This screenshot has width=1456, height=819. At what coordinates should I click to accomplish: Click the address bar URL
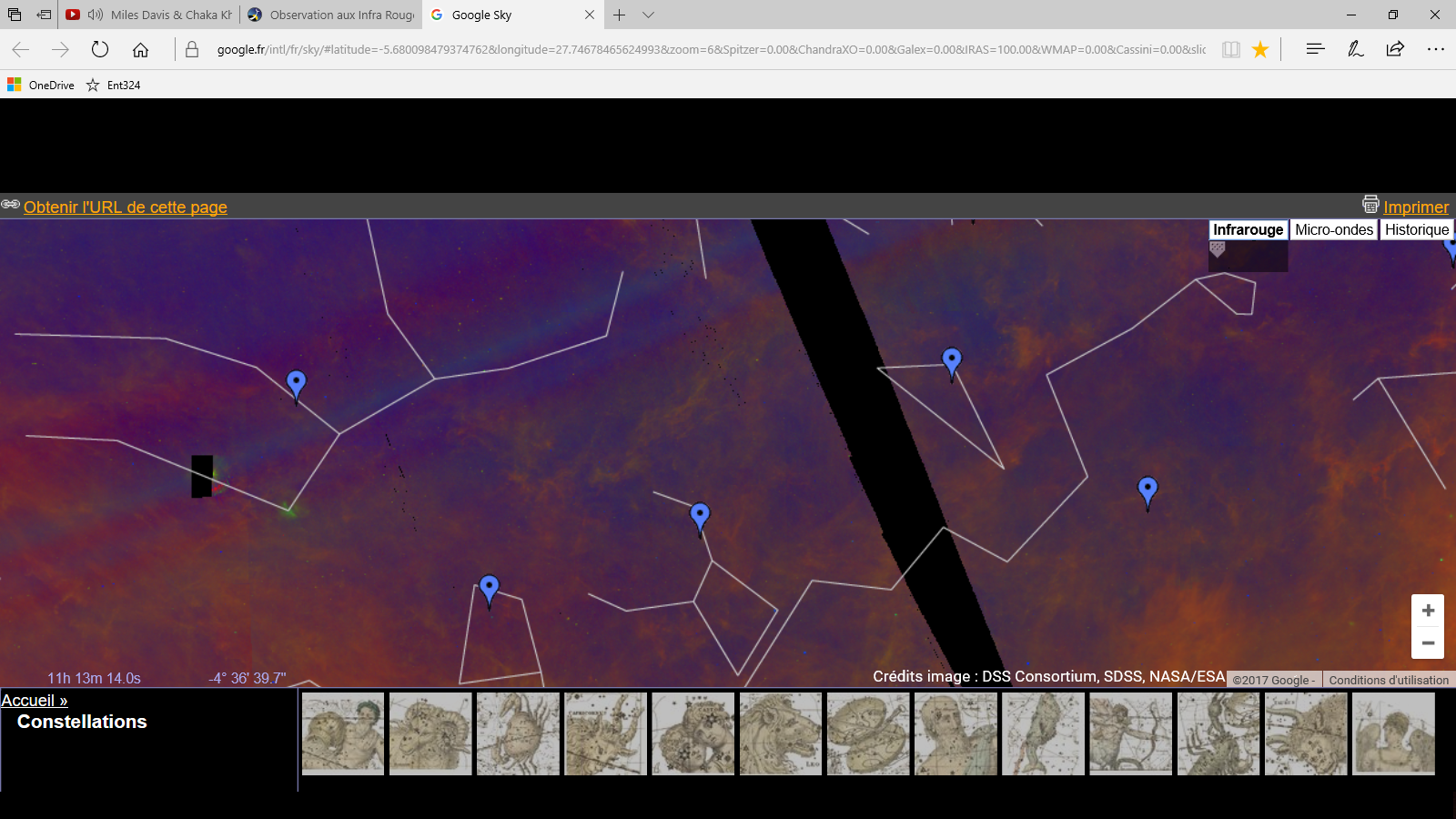click(x=712, y=50)
